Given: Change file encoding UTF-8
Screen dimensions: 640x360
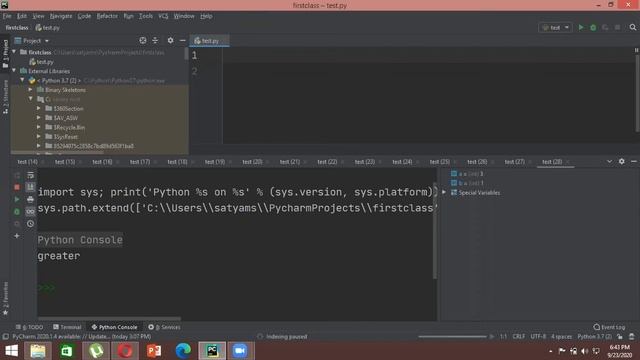Looking at the screenshot, I should click(538, 336).
